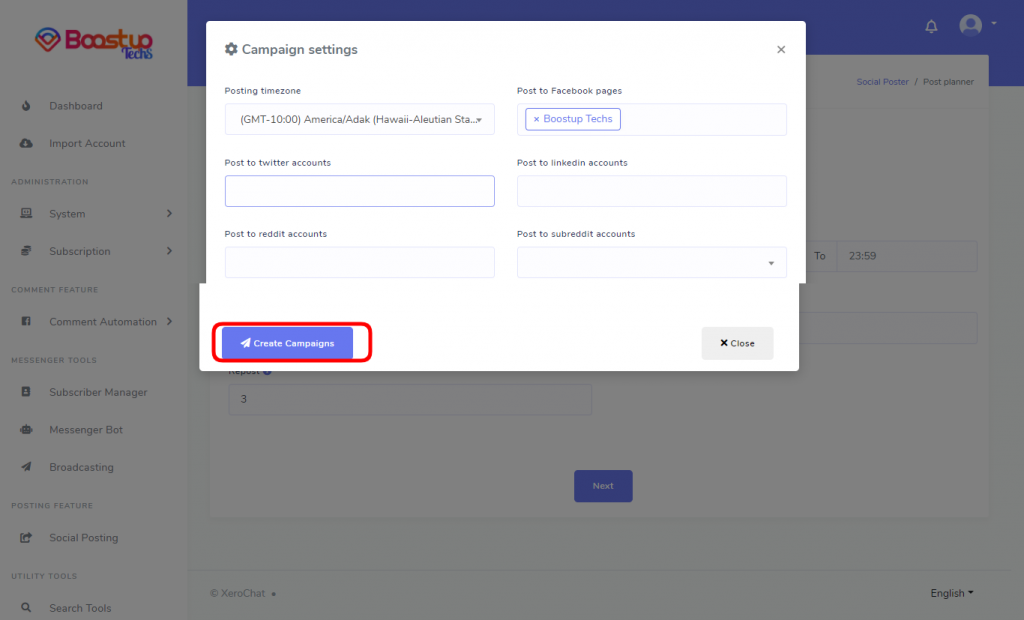Click the Broadcasting paper plane icon
Viewport: 1024px width, 620px height.
26,467
